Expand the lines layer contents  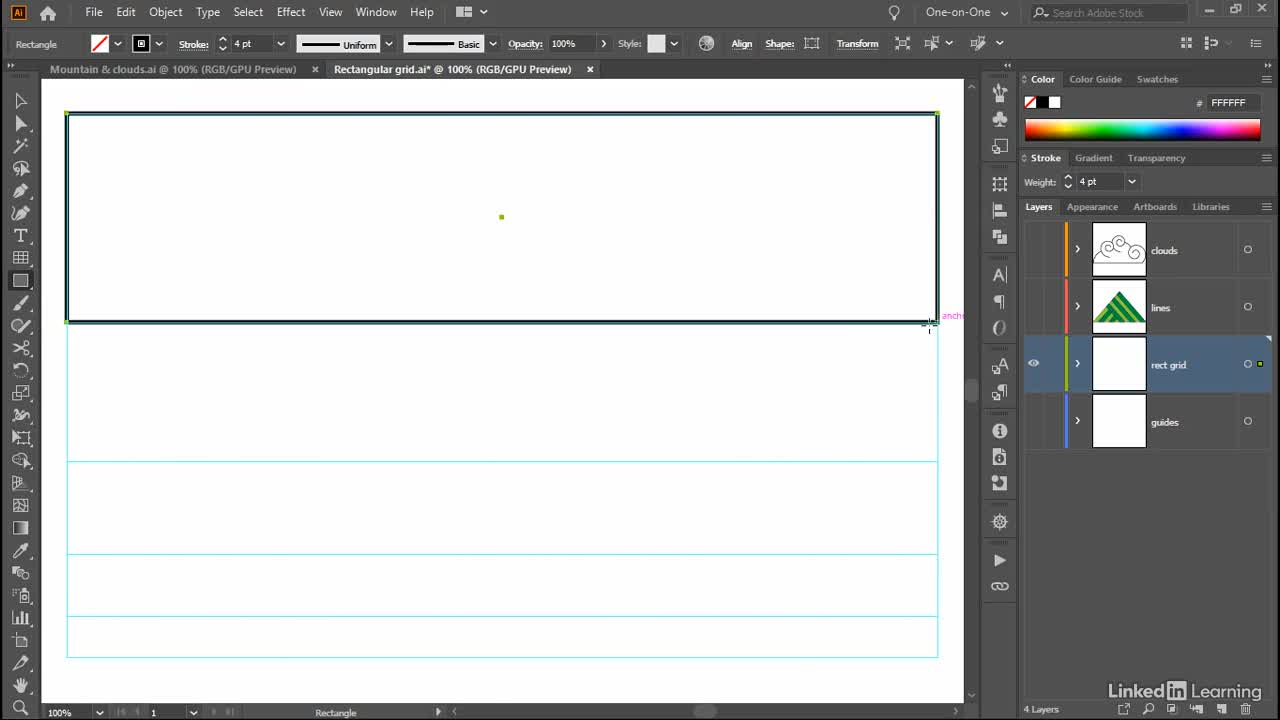[x=1077, y=307]
